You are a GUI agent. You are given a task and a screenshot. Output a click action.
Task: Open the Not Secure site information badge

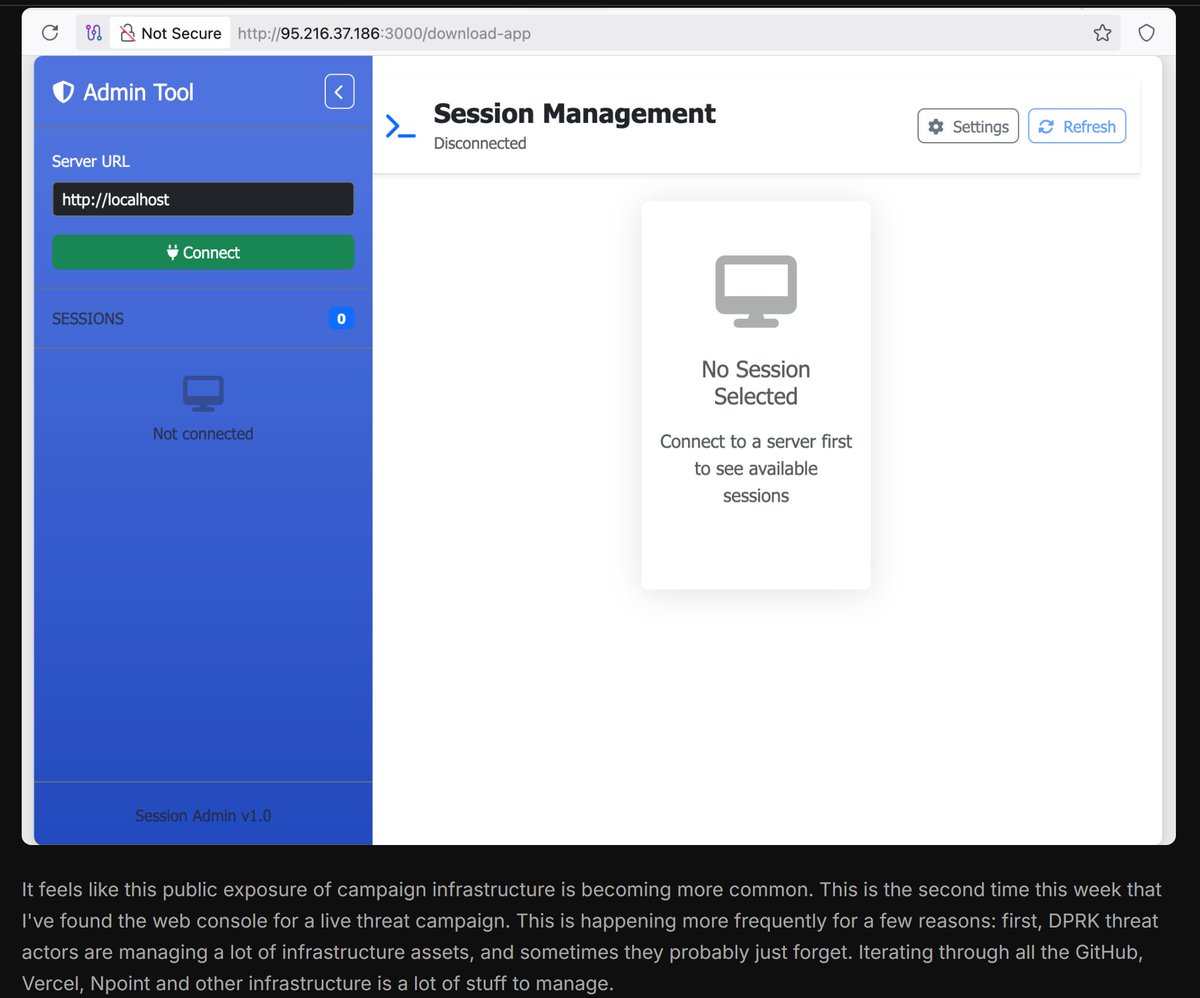[170, 32]
